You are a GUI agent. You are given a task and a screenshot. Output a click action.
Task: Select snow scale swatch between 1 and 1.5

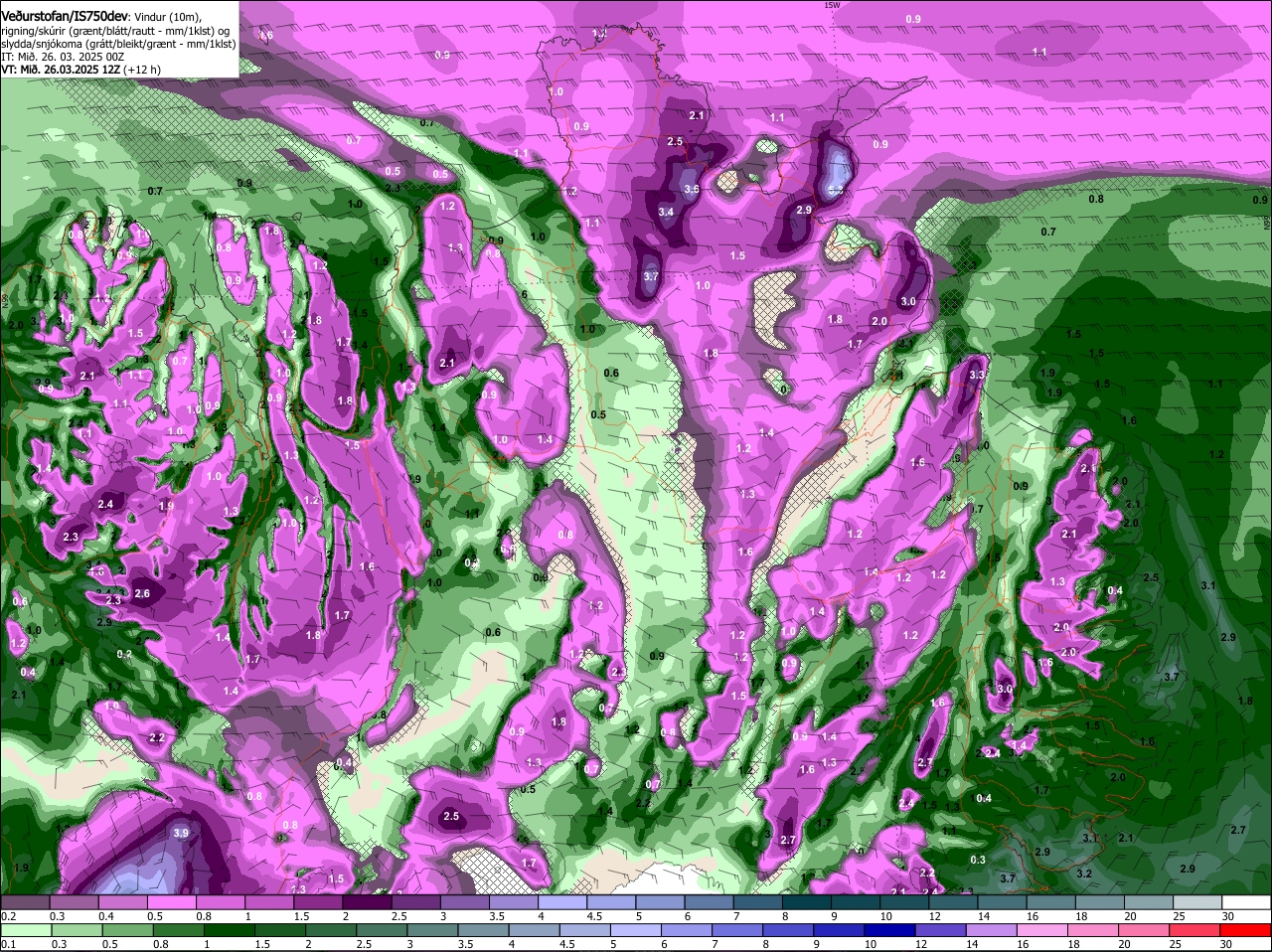(x=269, y=901)
